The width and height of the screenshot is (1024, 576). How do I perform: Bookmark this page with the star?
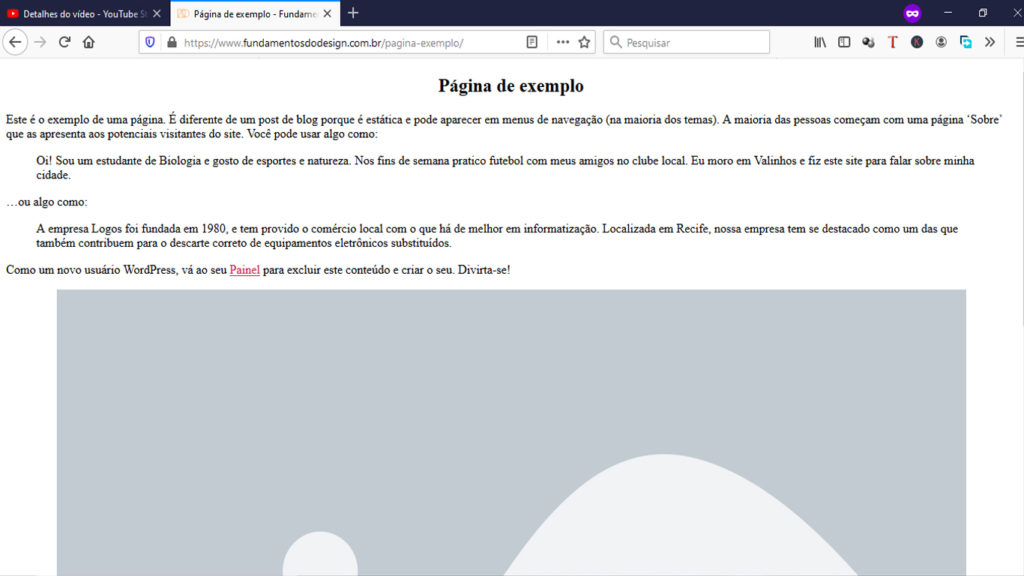[x=584, y=42]
